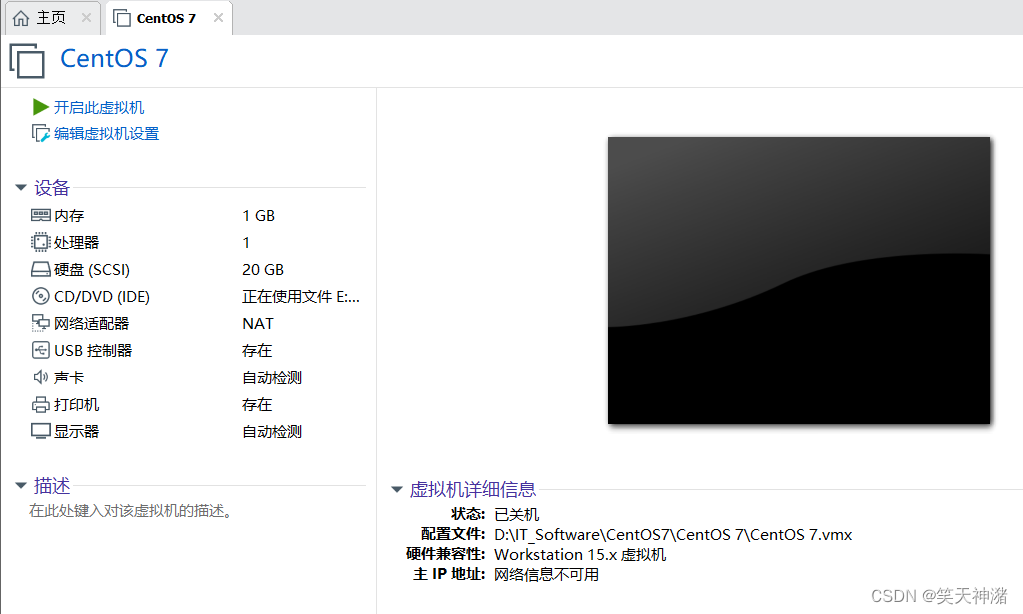Click the CentOS 7.vmx config file path
Screen dimensions: 1023x614
673,534
